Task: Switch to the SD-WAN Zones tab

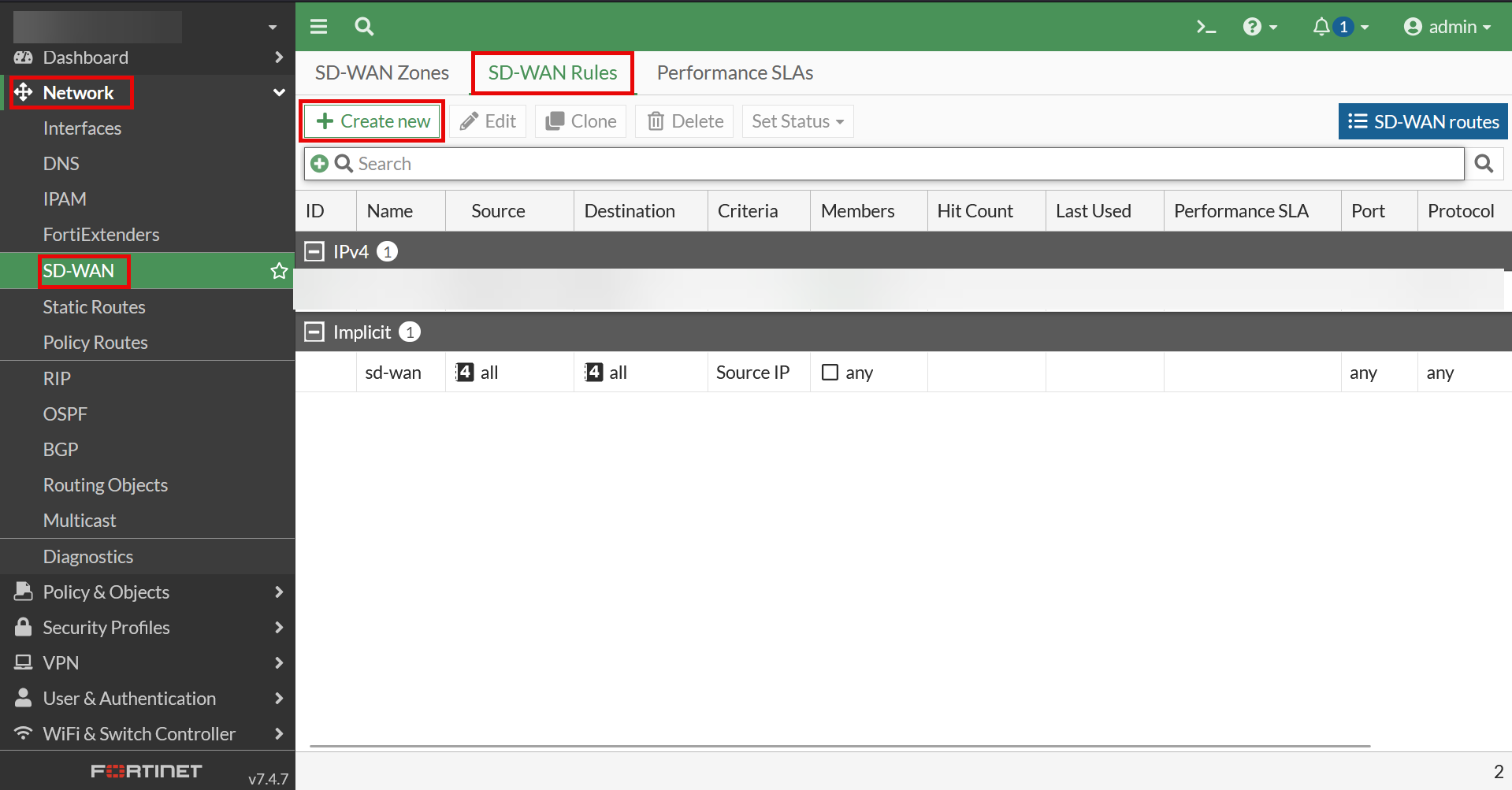Action: [381, 72]
